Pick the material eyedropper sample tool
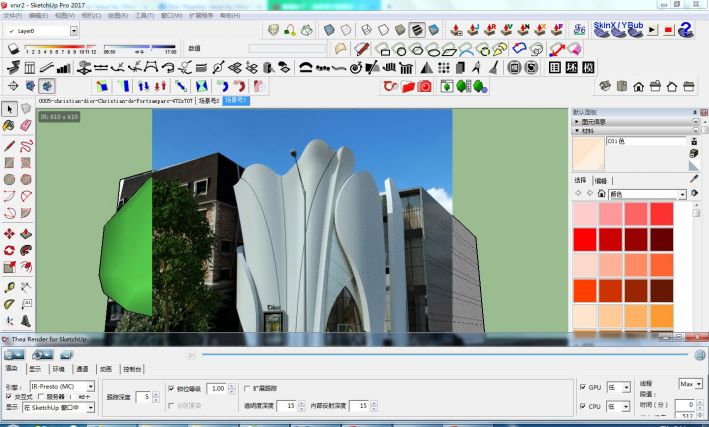Image resolution: width=709 pixels, height=427 pixels. point(694,179)
